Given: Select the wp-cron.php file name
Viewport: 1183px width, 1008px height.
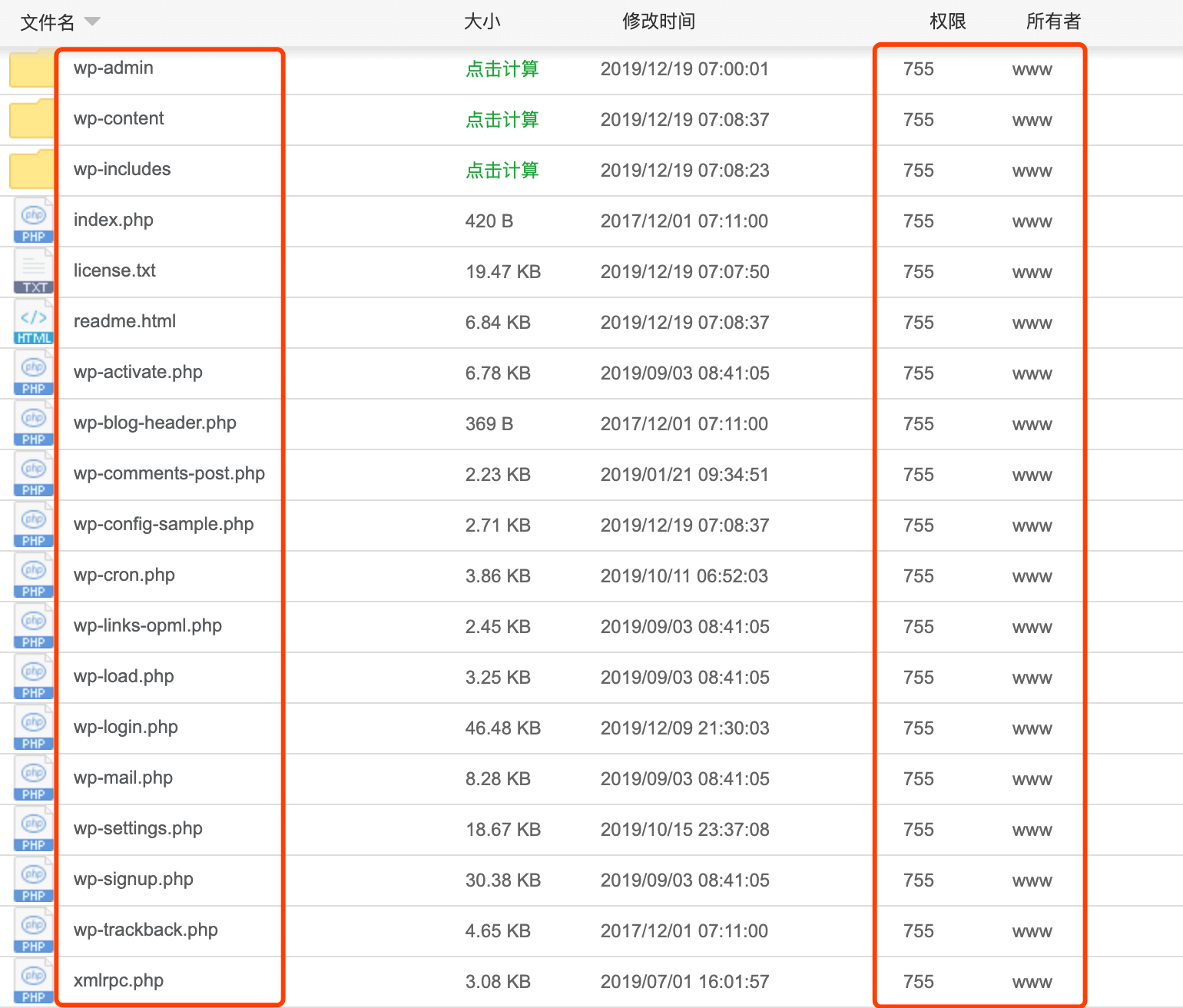Looking at the screenshot, I should tap(124, 575).
